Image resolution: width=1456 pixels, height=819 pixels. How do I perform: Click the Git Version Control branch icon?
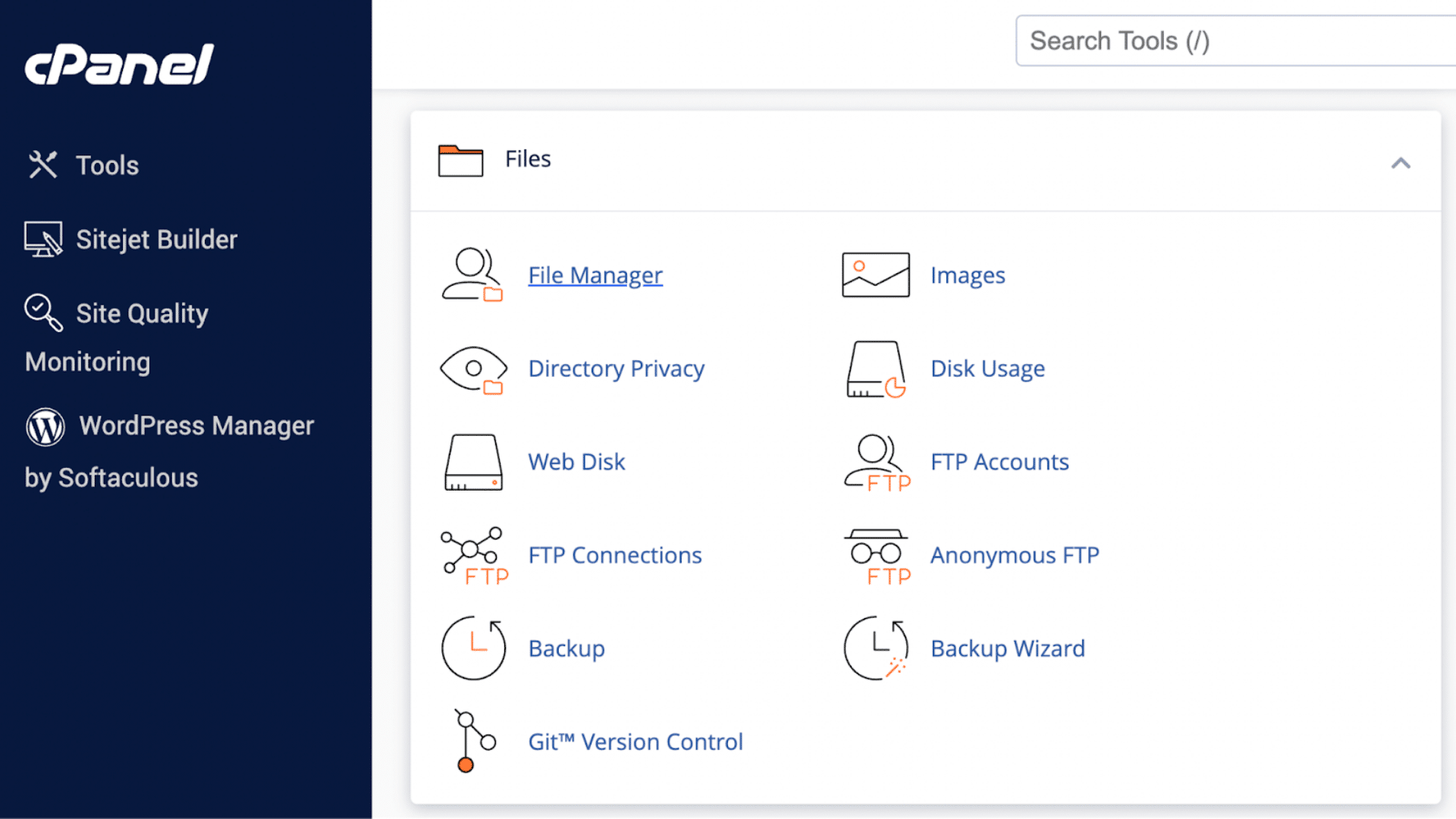(x=472, y=742)
